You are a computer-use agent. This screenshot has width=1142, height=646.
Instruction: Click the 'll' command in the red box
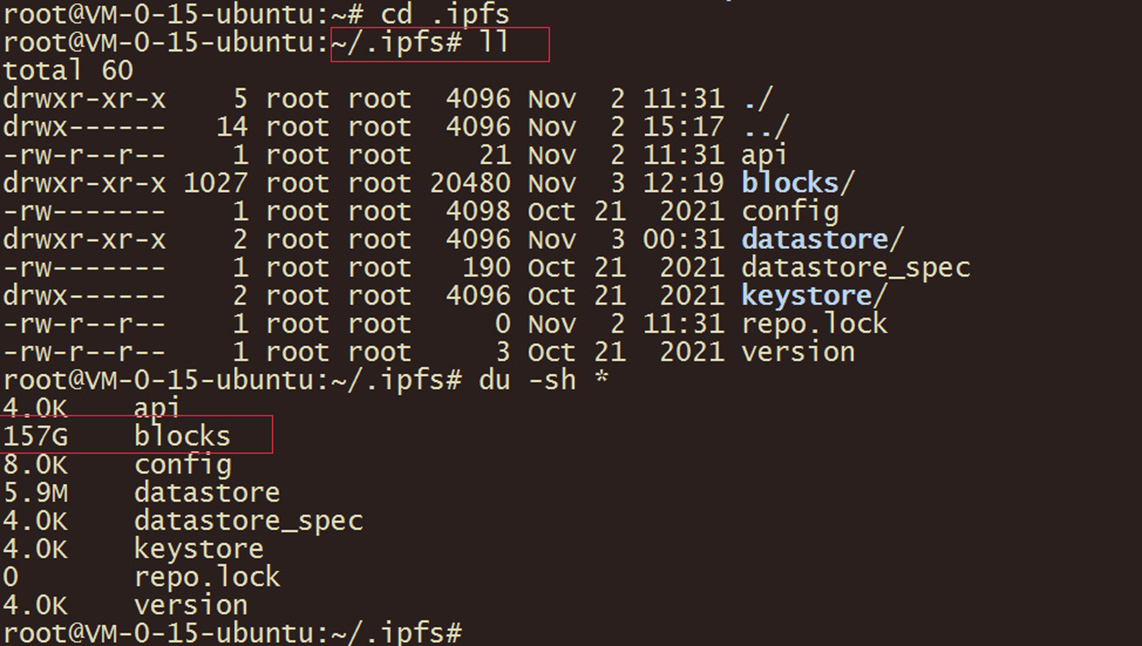tap(496, 44)
